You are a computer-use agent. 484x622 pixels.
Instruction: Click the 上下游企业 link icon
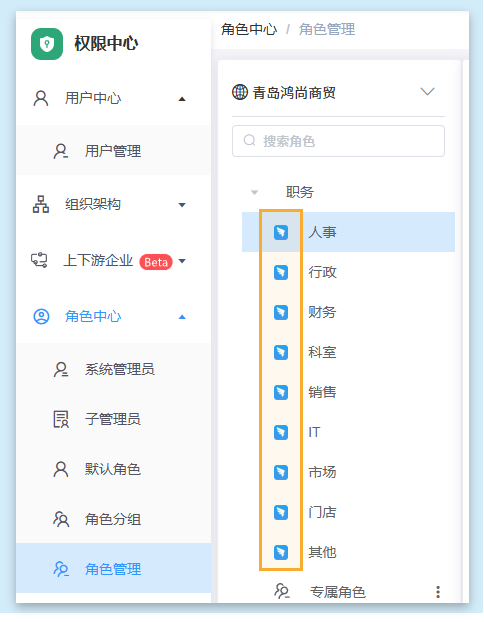point(39,260)
